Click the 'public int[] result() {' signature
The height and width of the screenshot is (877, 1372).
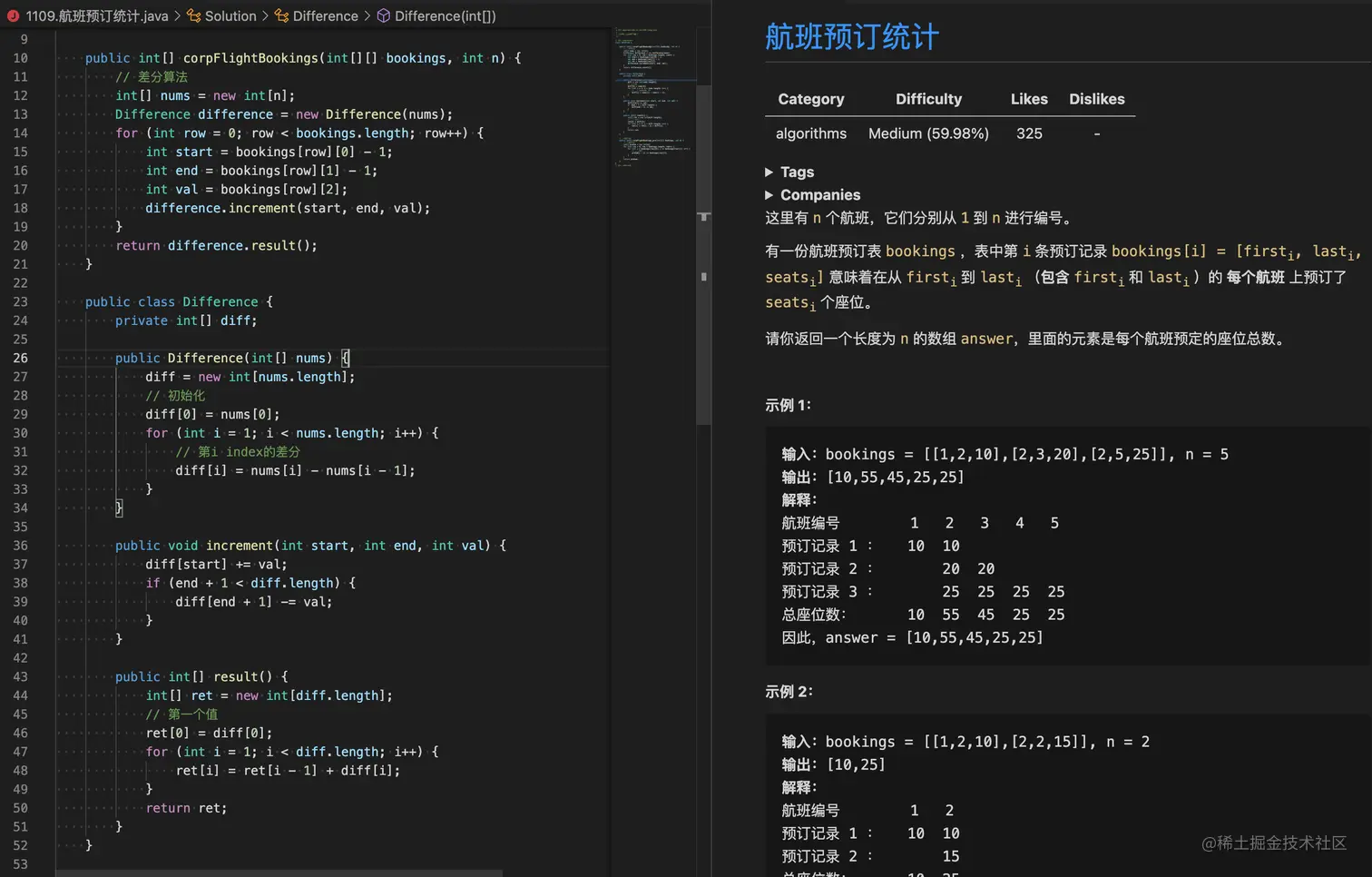point(201,676)
